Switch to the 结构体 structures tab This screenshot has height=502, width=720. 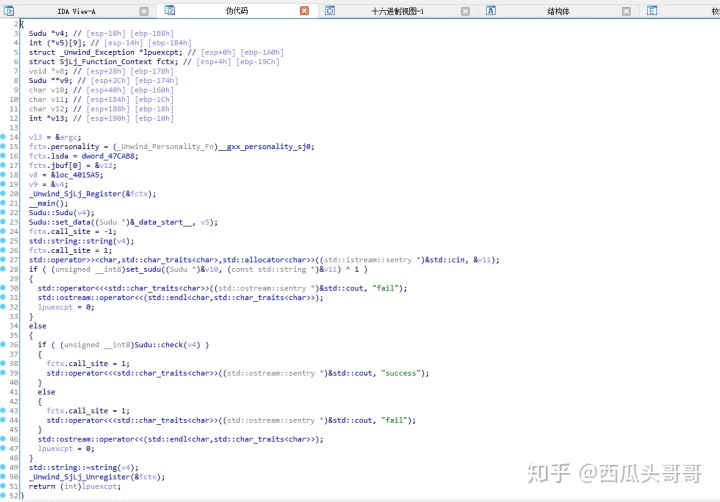[558, 11]
